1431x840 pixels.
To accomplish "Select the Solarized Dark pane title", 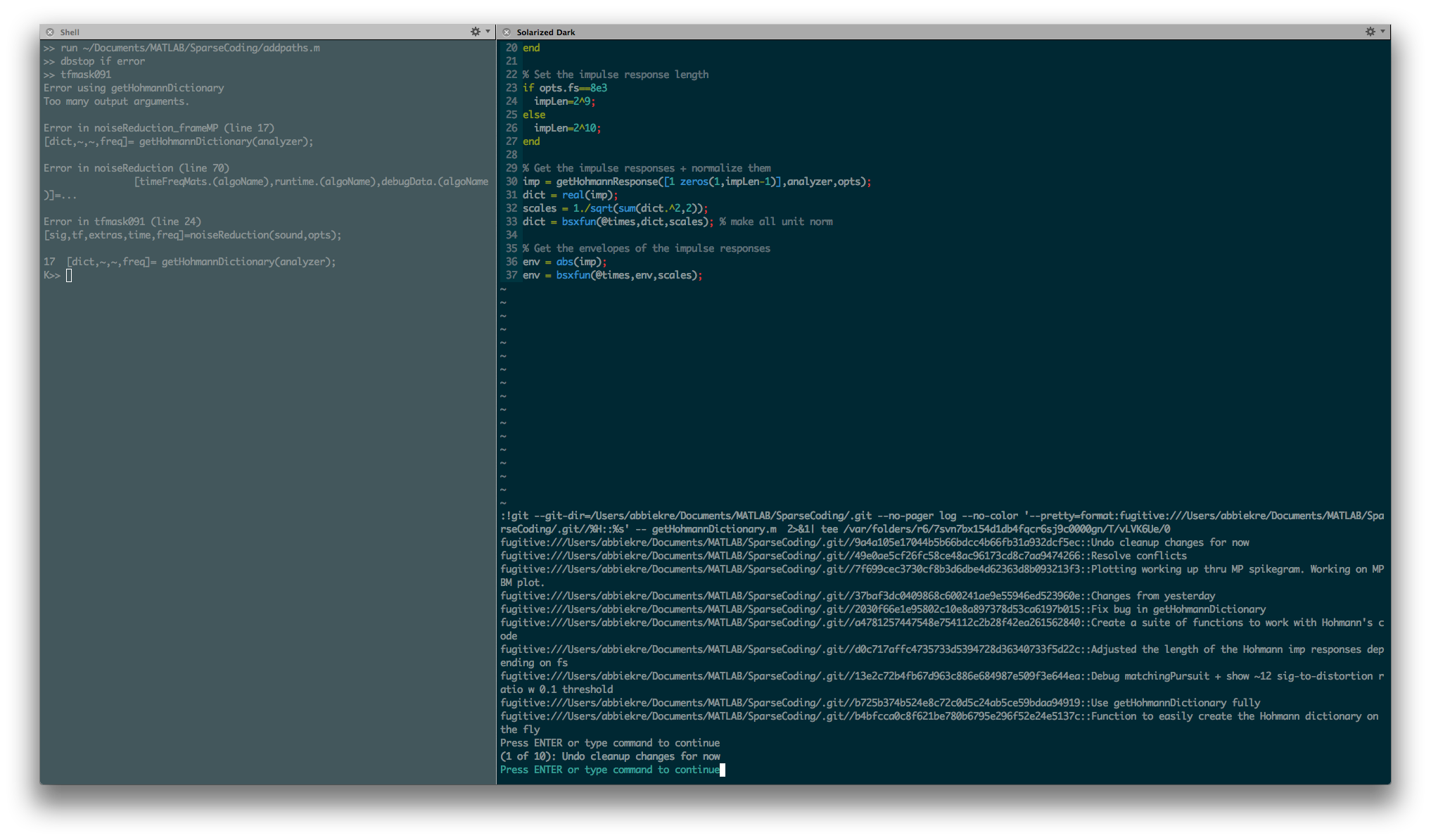I will tap(545, 32).
